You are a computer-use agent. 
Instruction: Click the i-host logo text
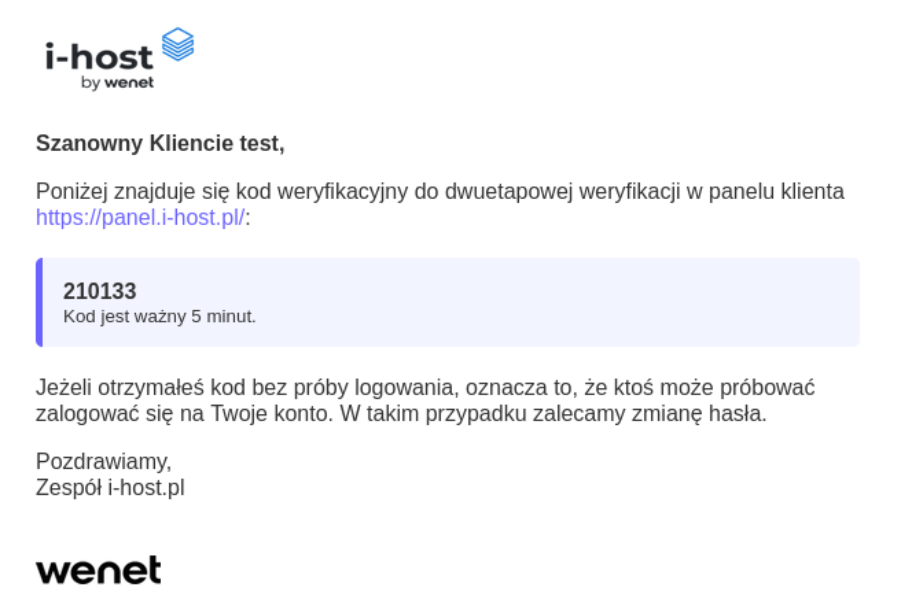[99, 56]
